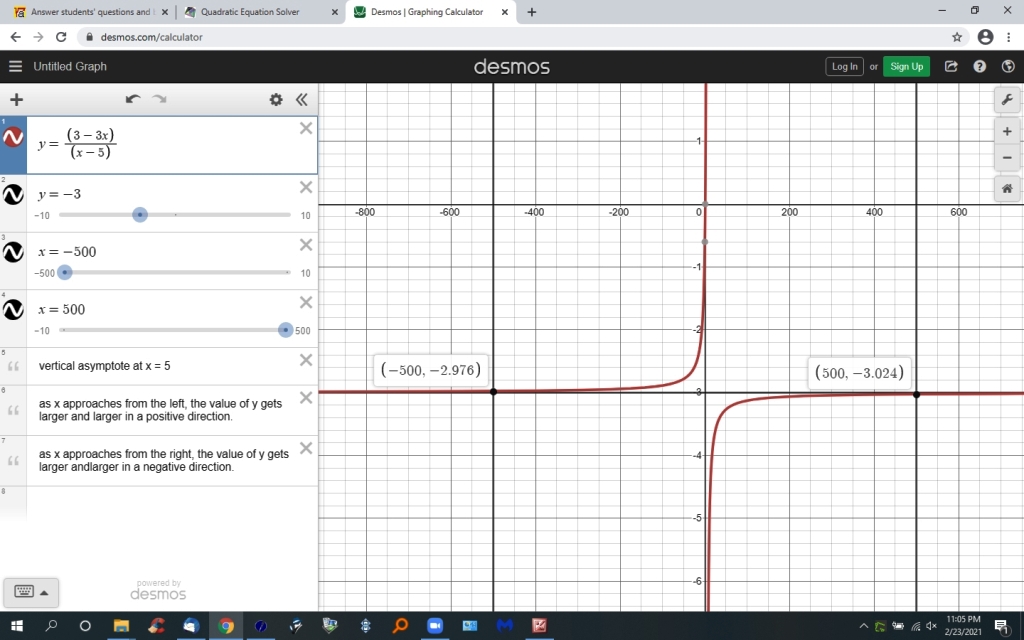Redo the last undone edit
This screenshot has width=1024, height=640.
click(159, 99)
